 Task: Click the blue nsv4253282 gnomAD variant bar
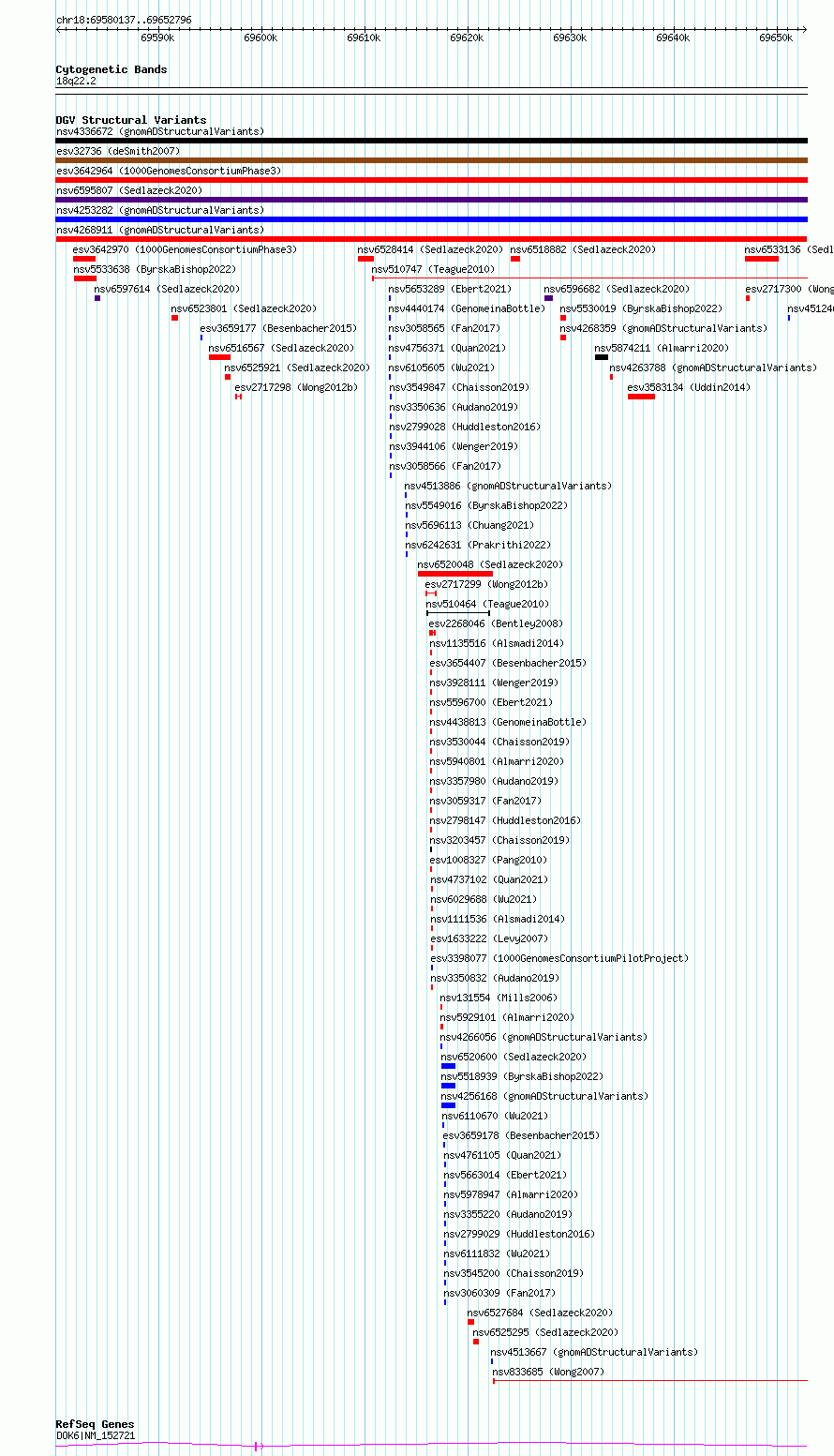point(431,219)
